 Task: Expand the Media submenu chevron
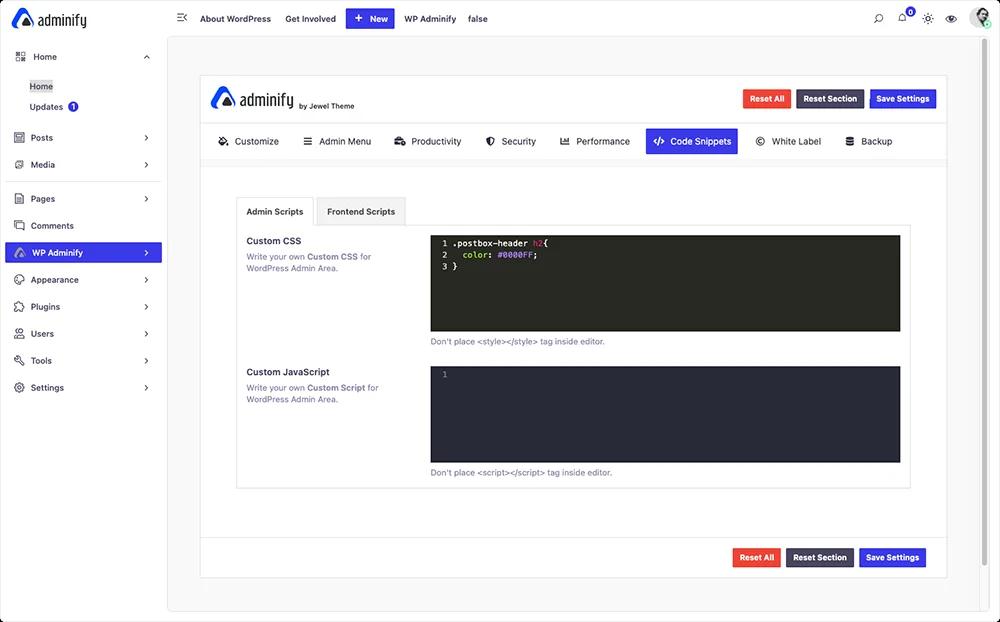(x=147, y=165)
